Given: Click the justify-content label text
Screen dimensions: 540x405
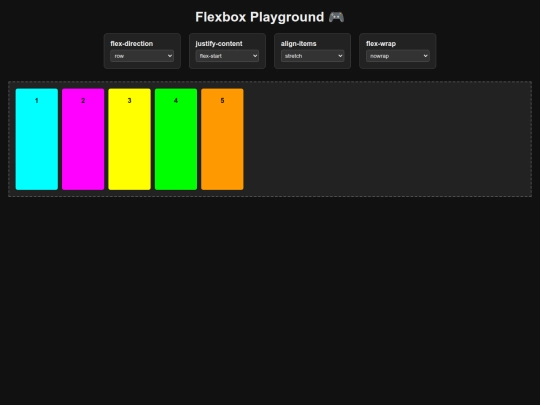Looking at the screenshot, I should coord(219,44).
